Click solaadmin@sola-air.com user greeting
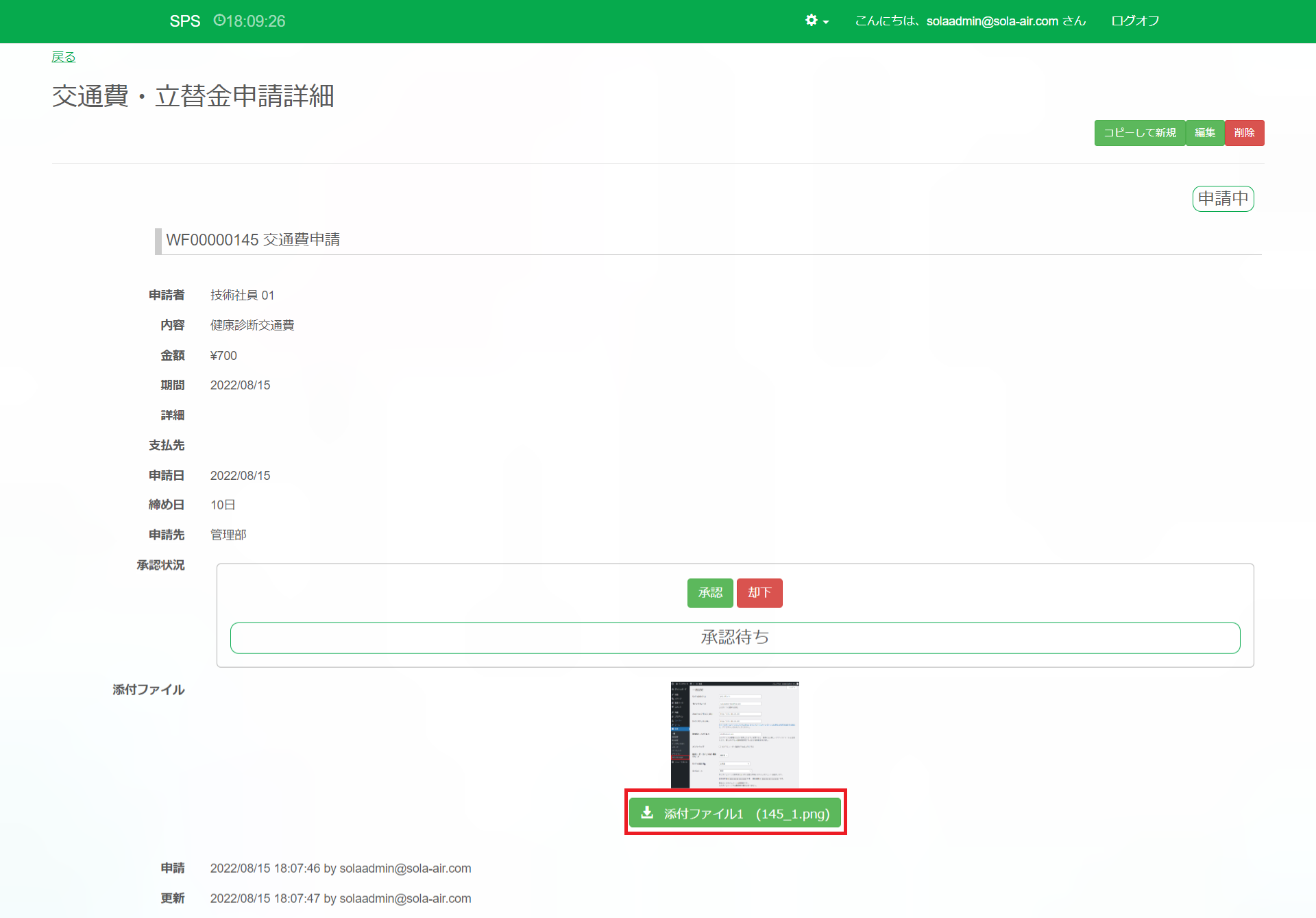 [x=991, y=21]
